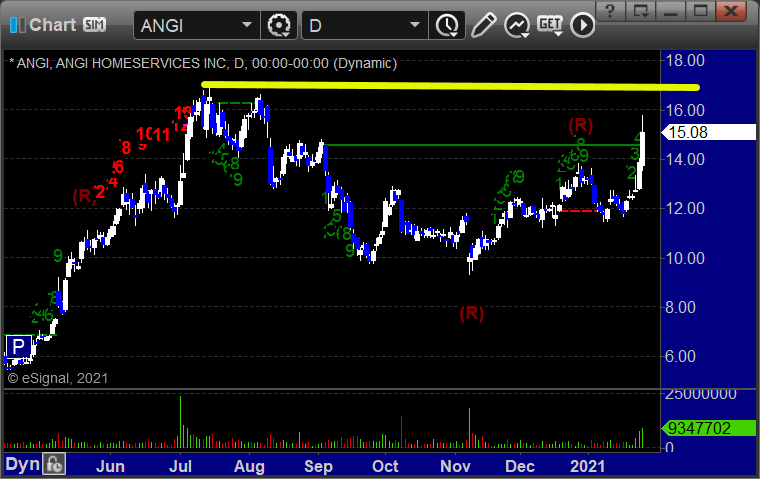Click the 14.00 price axis label
Screen dimensions: 760x479
pyautogui.click(x=685, y=160)
